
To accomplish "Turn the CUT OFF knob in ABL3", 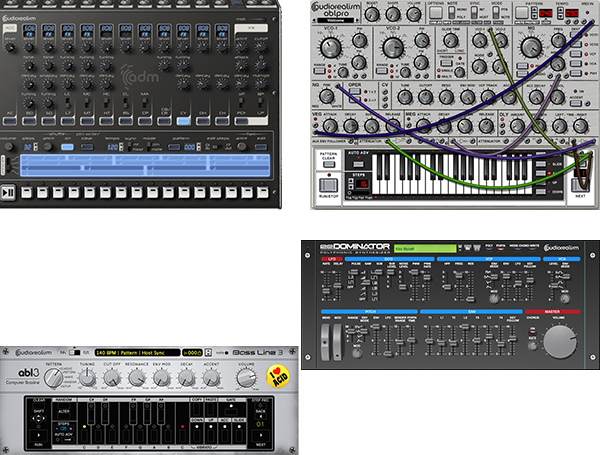I will click(112, 378).
